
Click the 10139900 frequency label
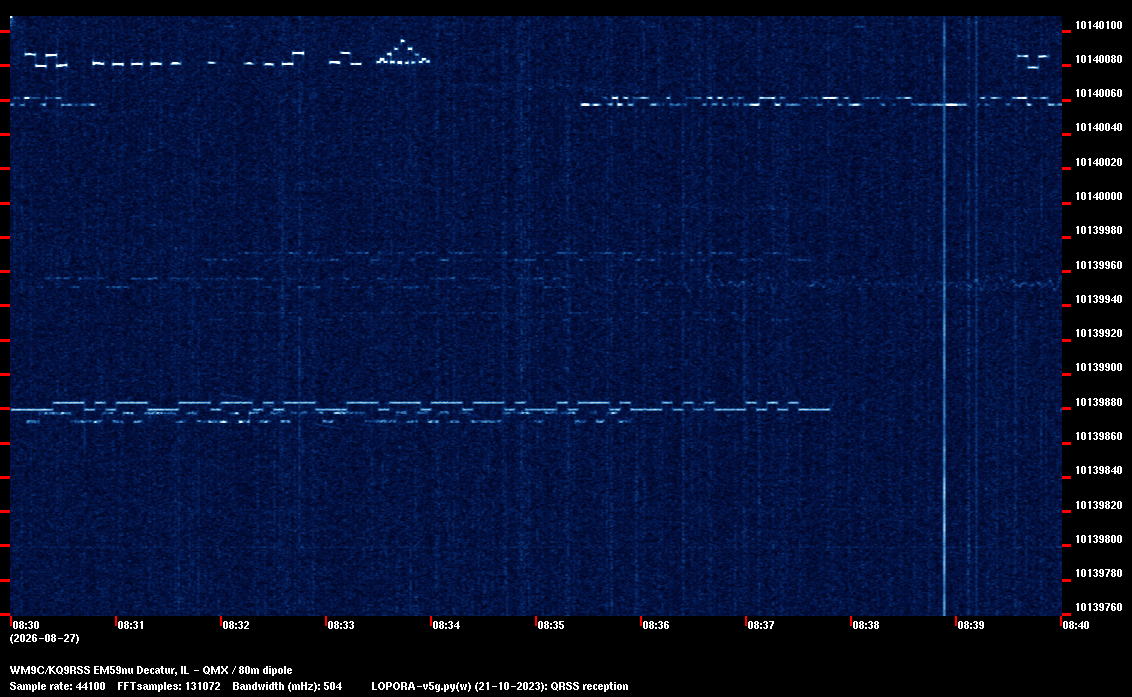1099,368
